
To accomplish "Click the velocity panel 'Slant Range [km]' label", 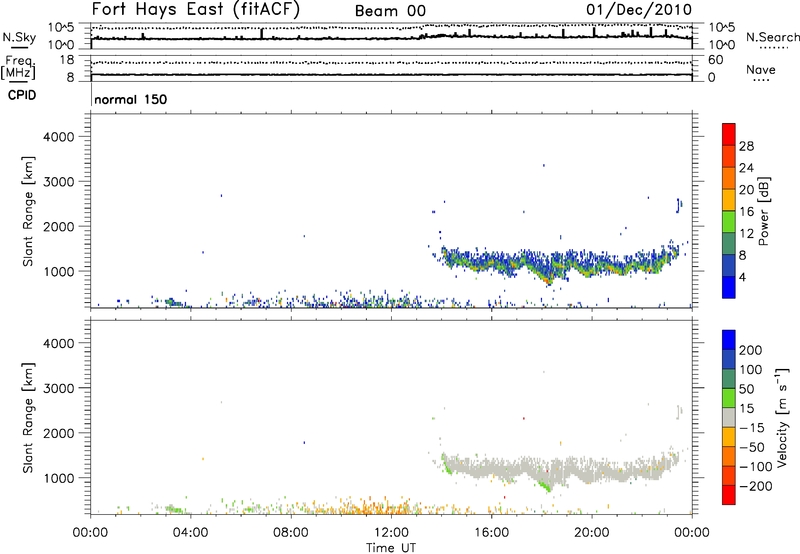I will (28, 418).
